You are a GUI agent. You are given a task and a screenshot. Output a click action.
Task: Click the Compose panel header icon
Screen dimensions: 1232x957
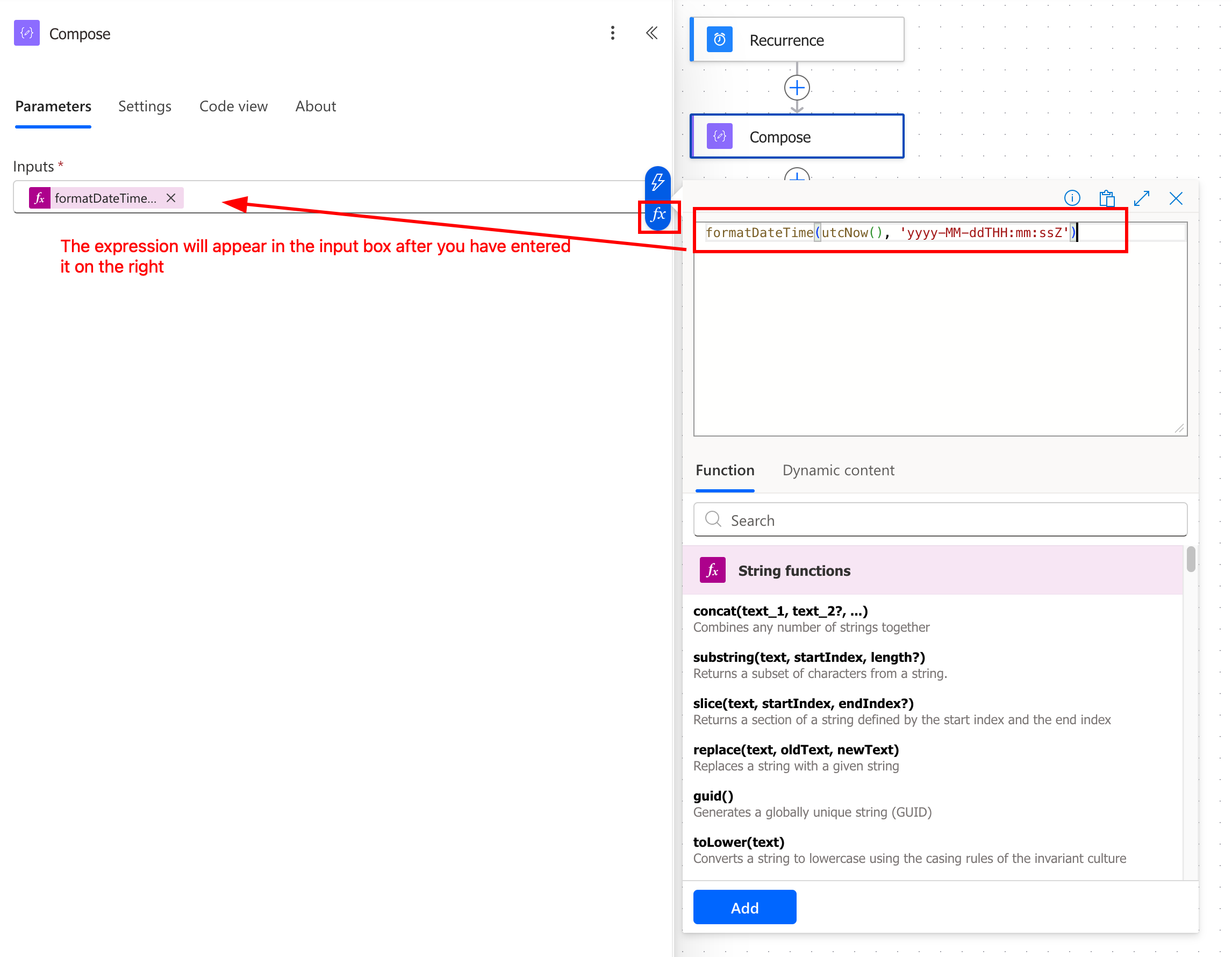[26, 33]
